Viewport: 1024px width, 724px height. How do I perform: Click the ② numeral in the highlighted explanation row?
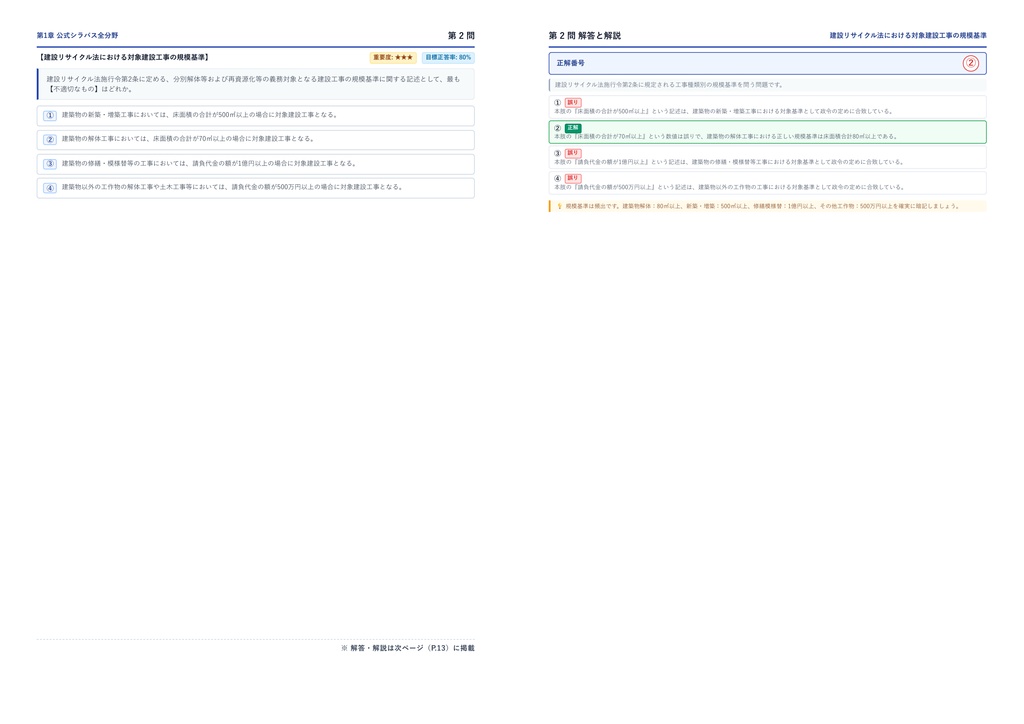pos(557,129)
